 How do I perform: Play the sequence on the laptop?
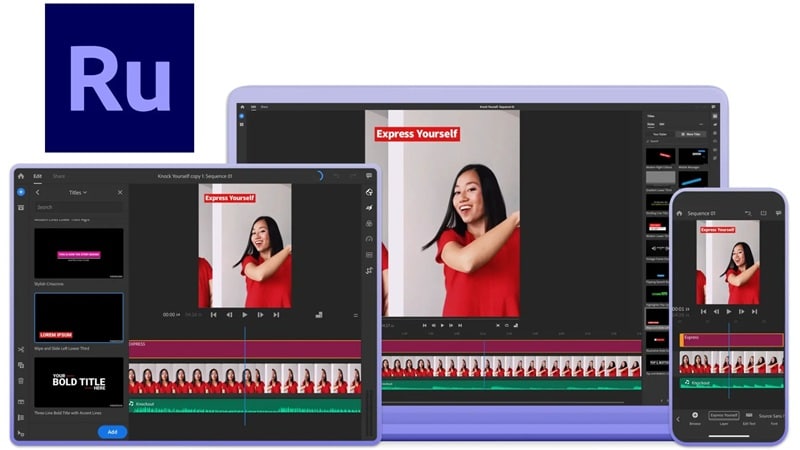click(x=442, y=325)
